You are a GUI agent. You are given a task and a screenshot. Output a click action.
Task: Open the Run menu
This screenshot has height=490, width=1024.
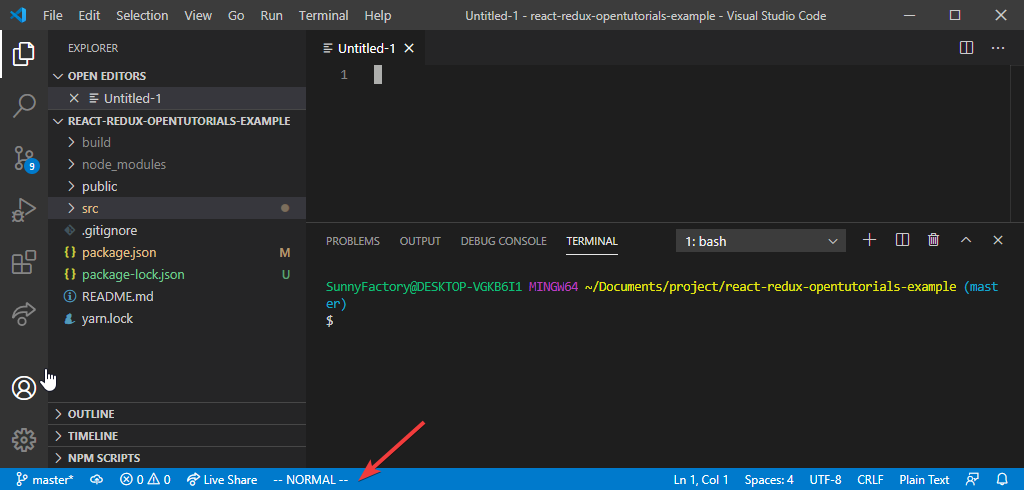(271, 15)
